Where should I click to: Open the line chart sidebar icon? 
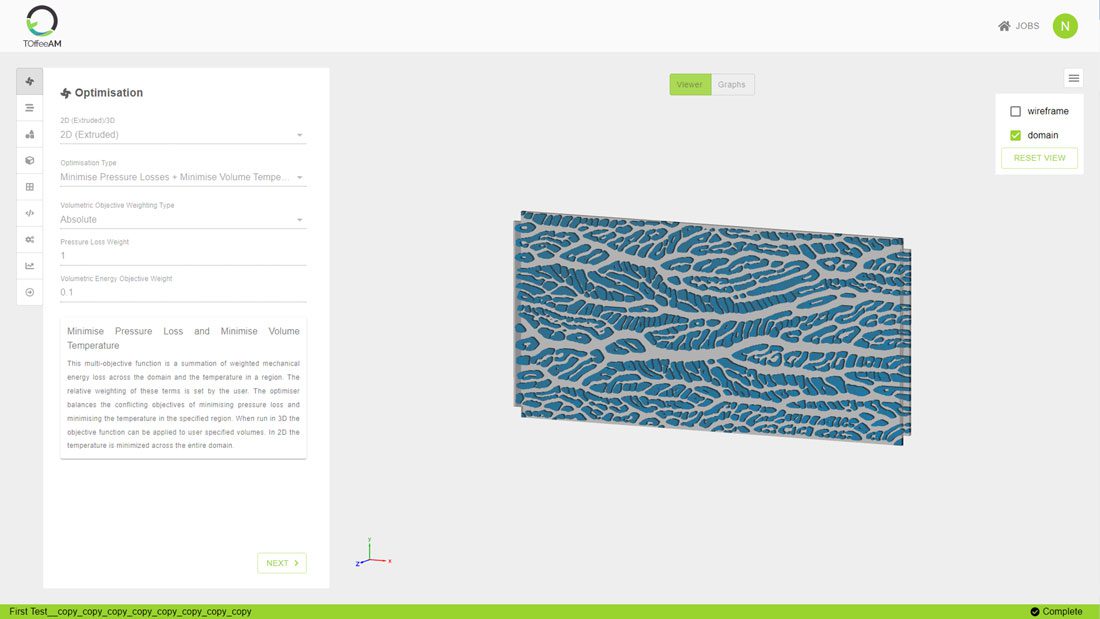point(30,266)
